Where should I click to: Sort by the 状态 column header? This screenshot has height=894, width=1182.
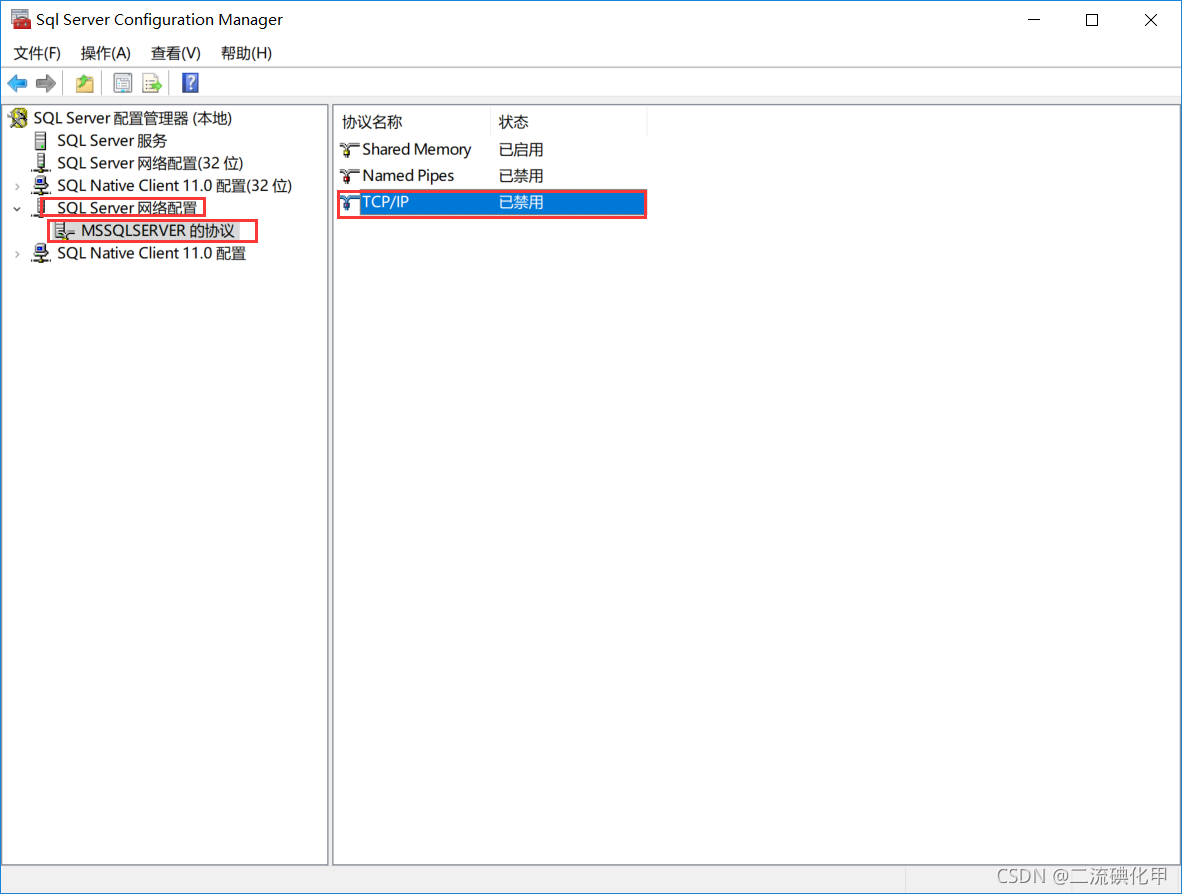point(568,122)
